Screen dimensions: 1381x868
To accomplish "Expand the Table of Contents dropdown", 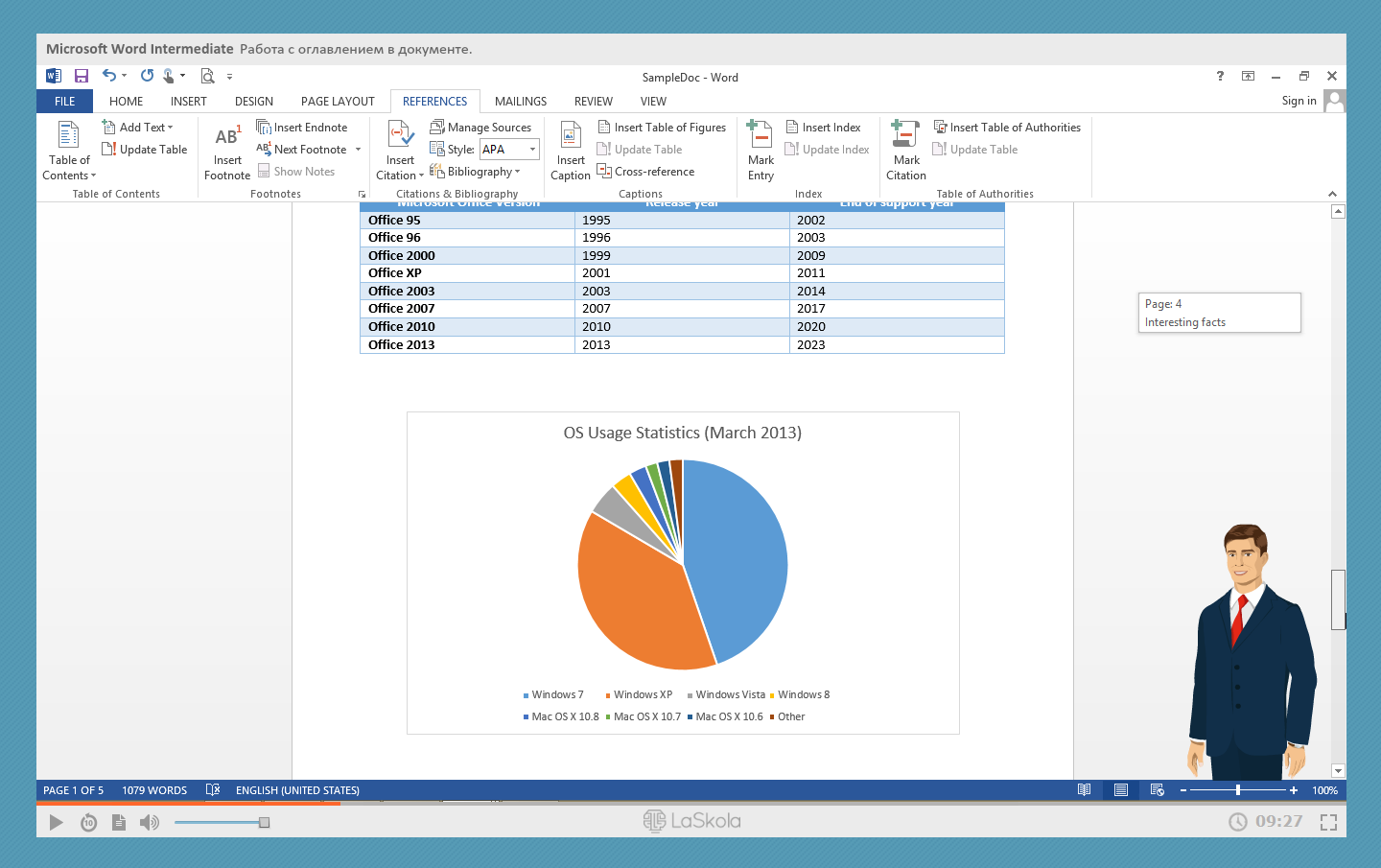I will click(69, 168).
